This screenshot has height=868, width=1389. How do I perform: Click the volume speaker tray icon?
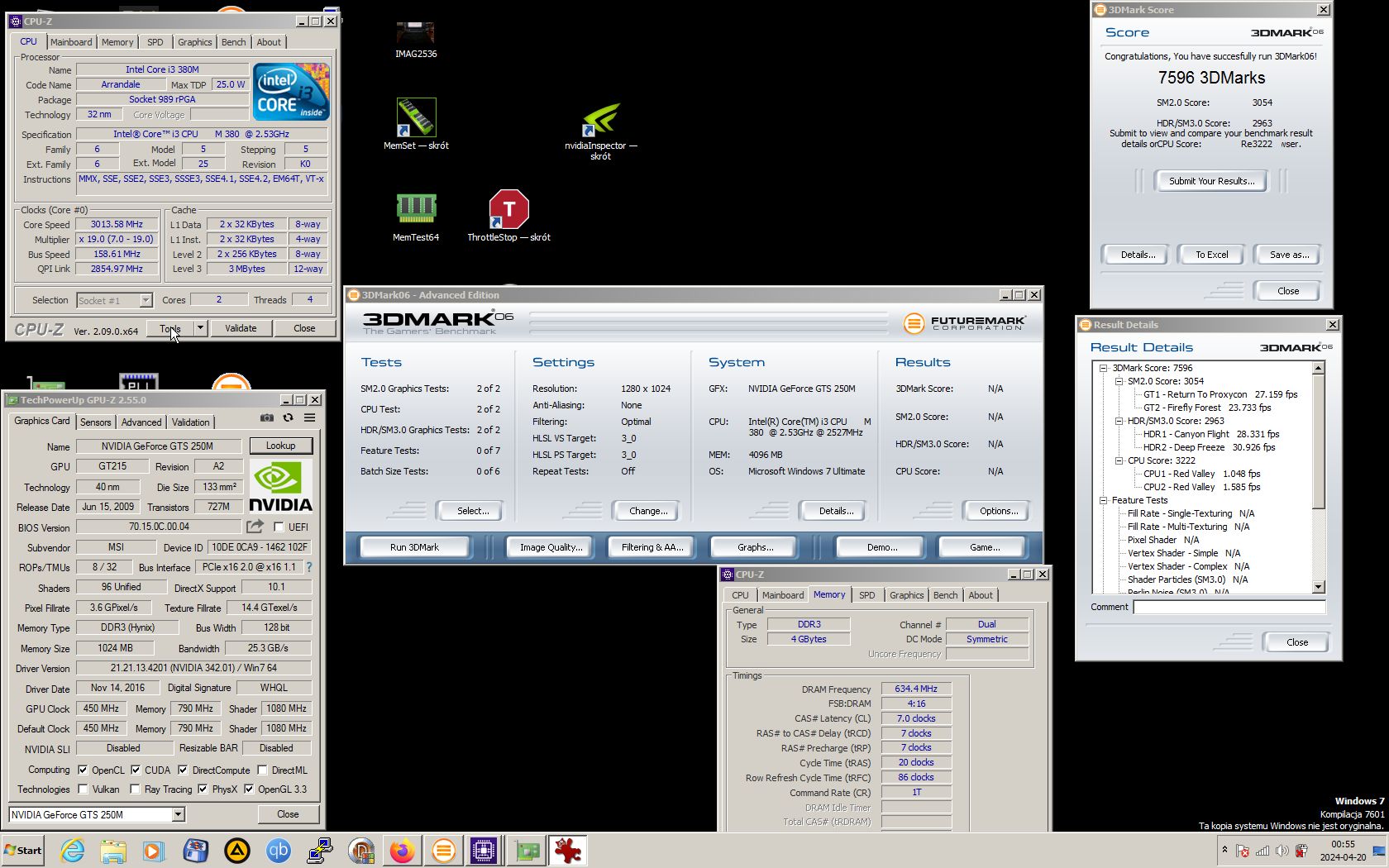point(1282,851)
